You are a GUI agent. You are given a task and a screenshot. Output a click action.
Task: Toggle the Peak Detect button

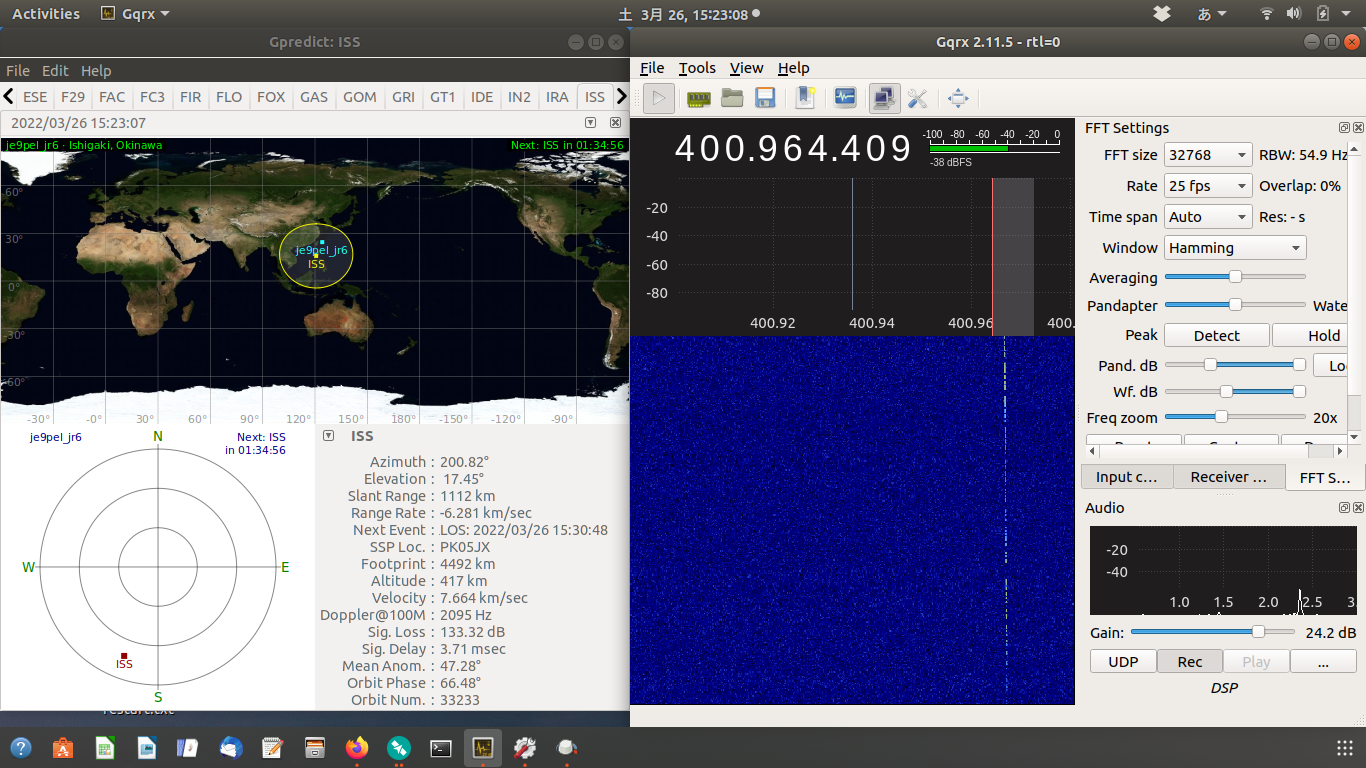(x=1217, y=336)
